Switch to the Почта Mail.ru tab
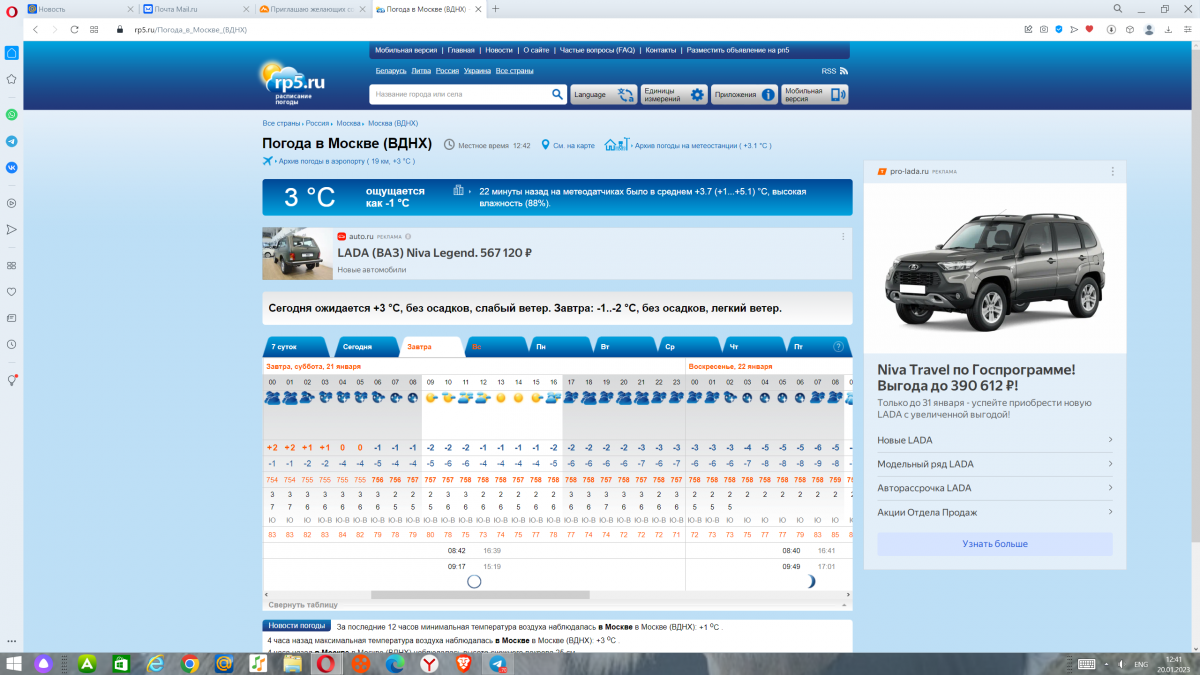Viewport: 1200px width, 675px height. (x=195, y=9)
